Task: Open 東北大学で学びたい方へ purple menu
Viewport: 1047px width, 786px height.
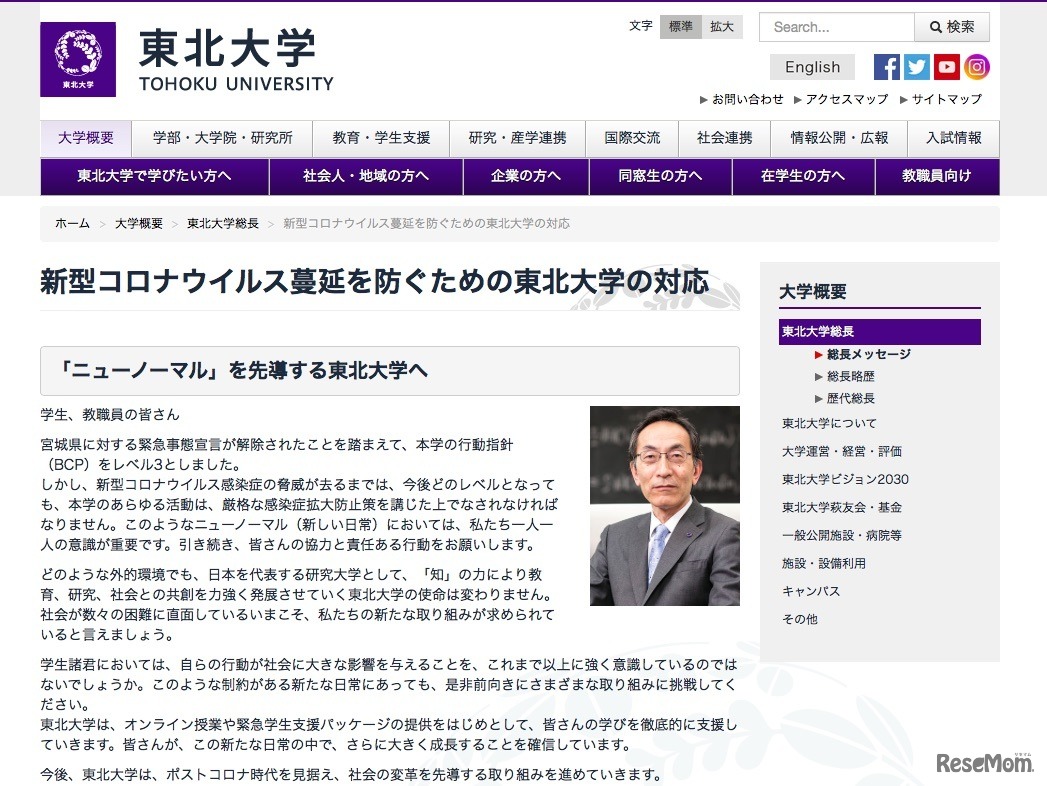Action: (154, 176)
